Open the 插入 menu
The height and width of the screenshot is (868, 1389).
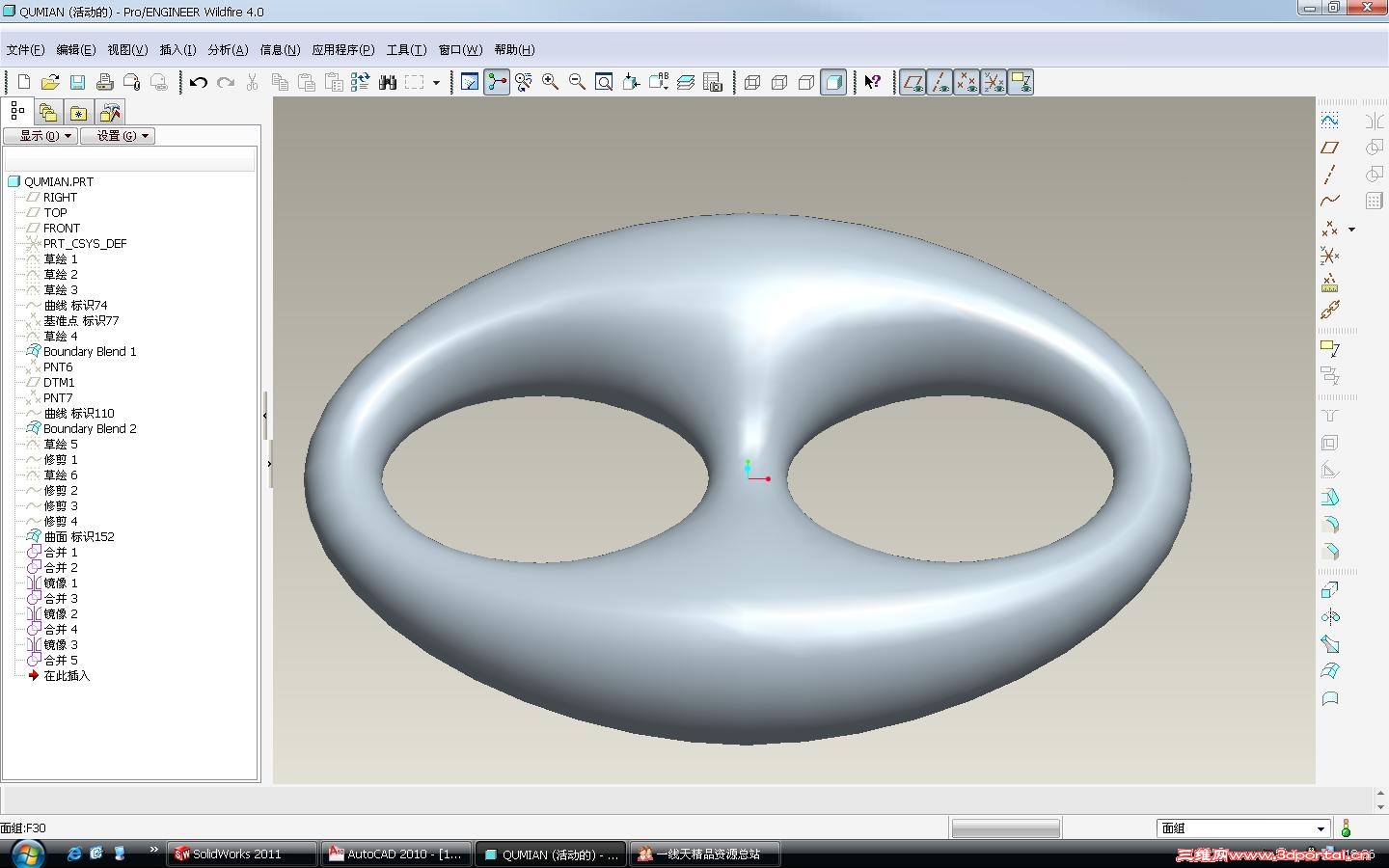click(x=177, y=50)
